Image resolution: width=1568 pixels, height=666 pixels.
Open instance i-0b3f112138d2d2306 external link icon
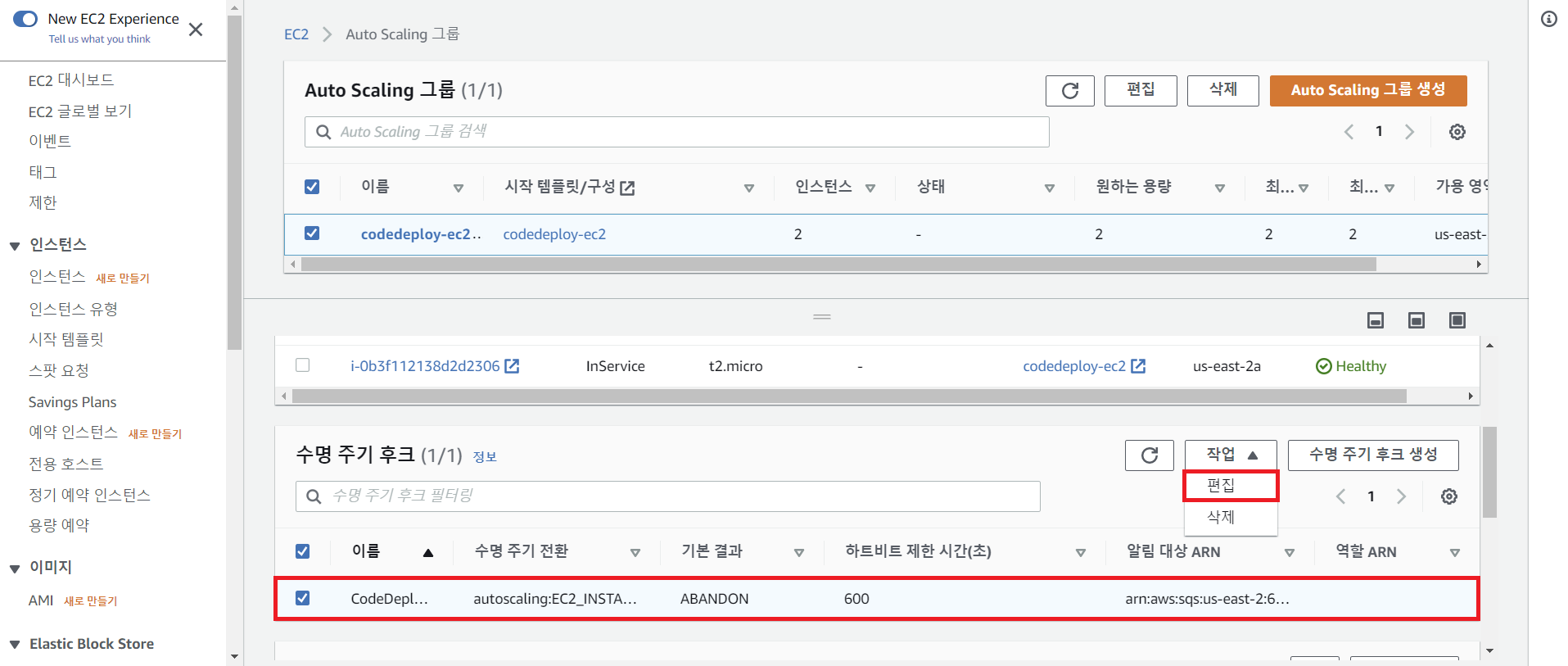(x=512, y=366)
